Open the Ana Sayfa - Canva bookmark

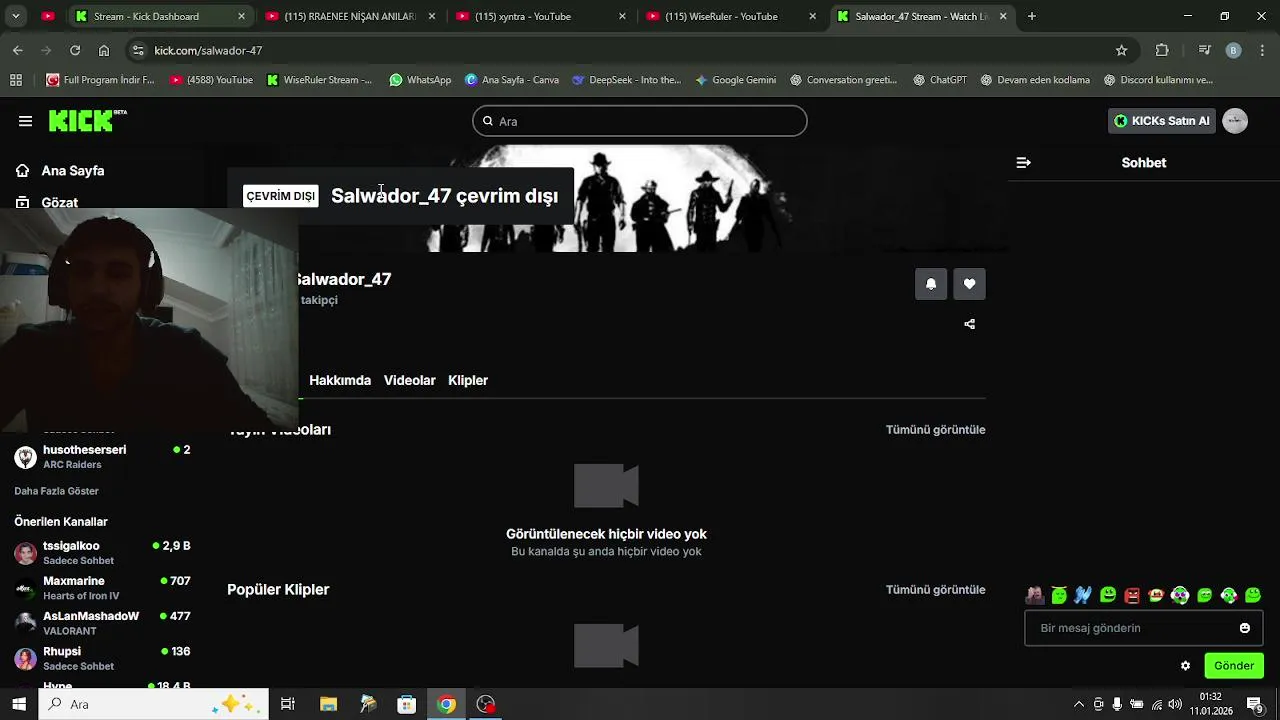coord(511,80)
